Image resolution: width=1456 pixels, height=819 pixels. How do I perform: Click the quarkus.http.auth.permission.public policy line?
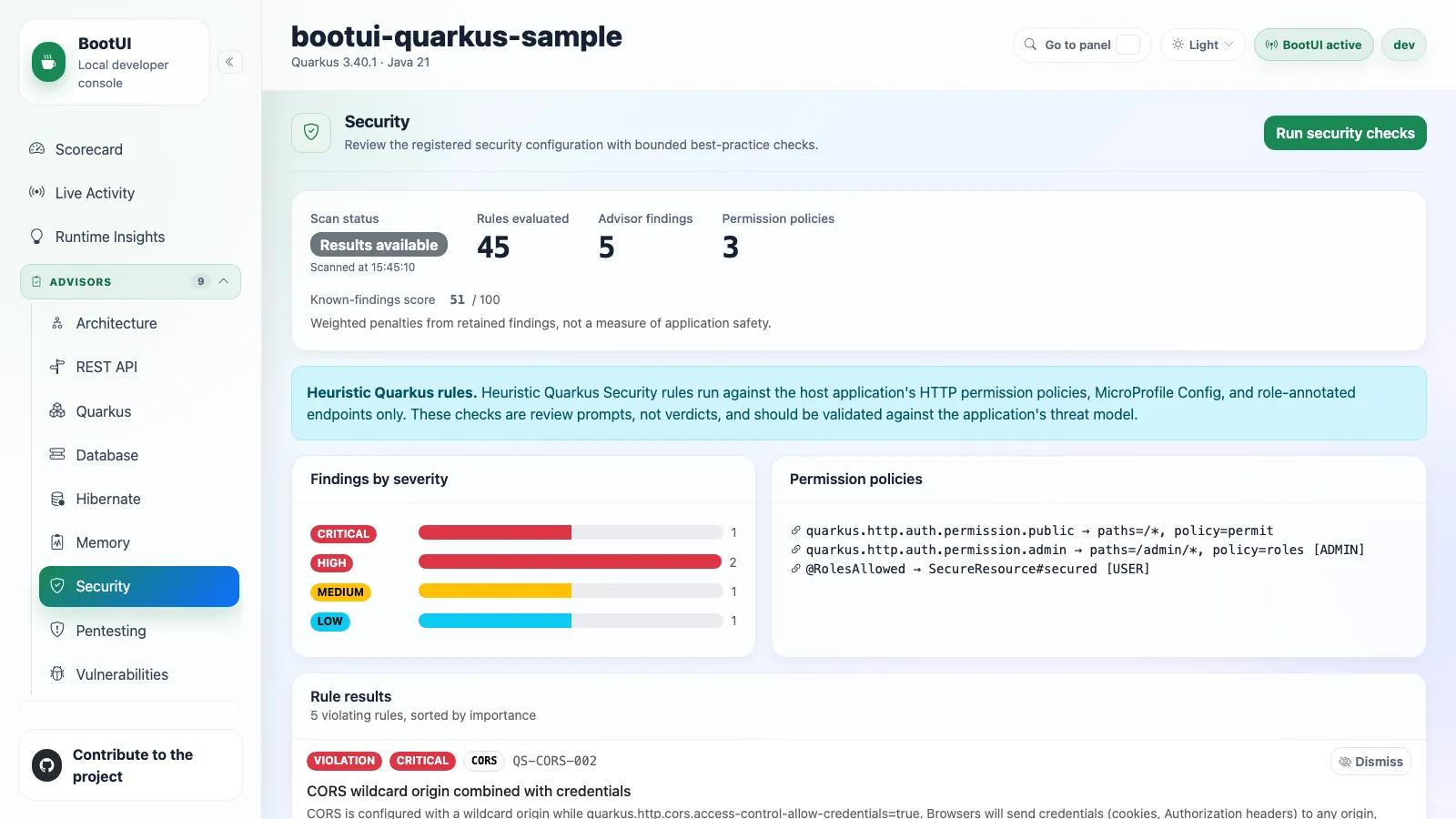coord(1032,531)
